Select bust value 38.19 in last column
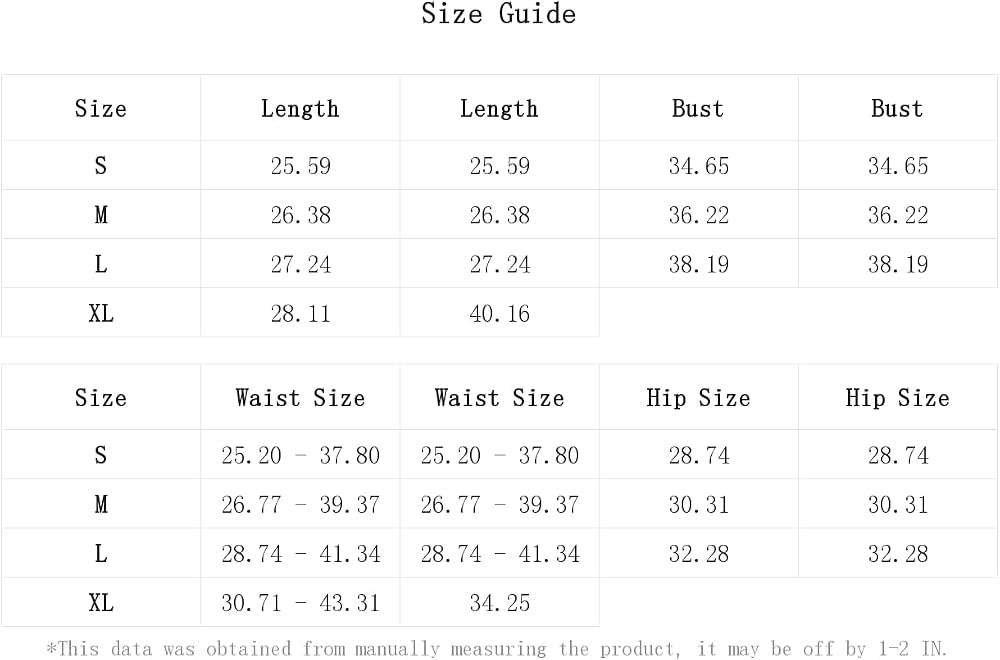The image size is (1000, 660). (898, 264)
